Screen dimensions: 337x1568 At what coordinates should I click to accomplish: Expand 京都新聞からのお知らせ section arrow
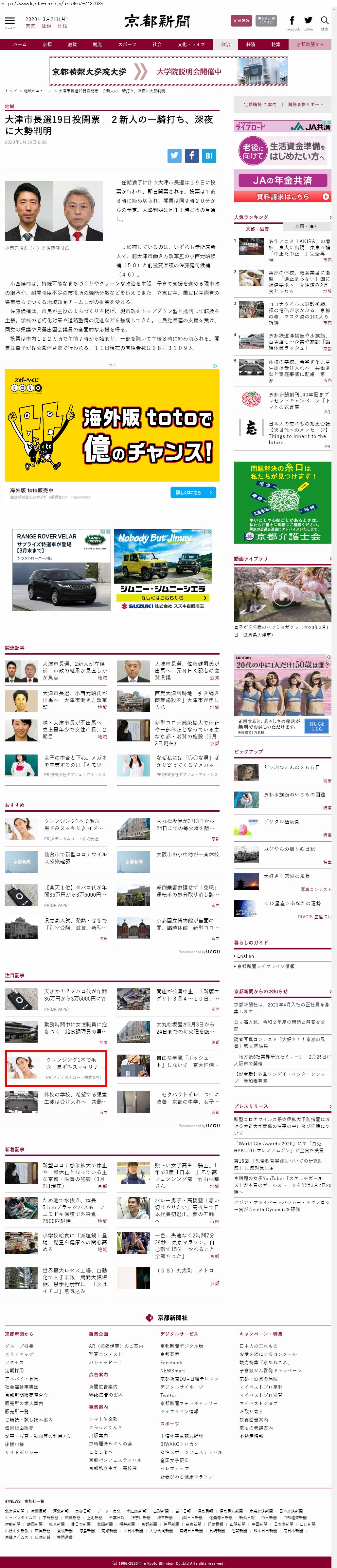(330, 992)
